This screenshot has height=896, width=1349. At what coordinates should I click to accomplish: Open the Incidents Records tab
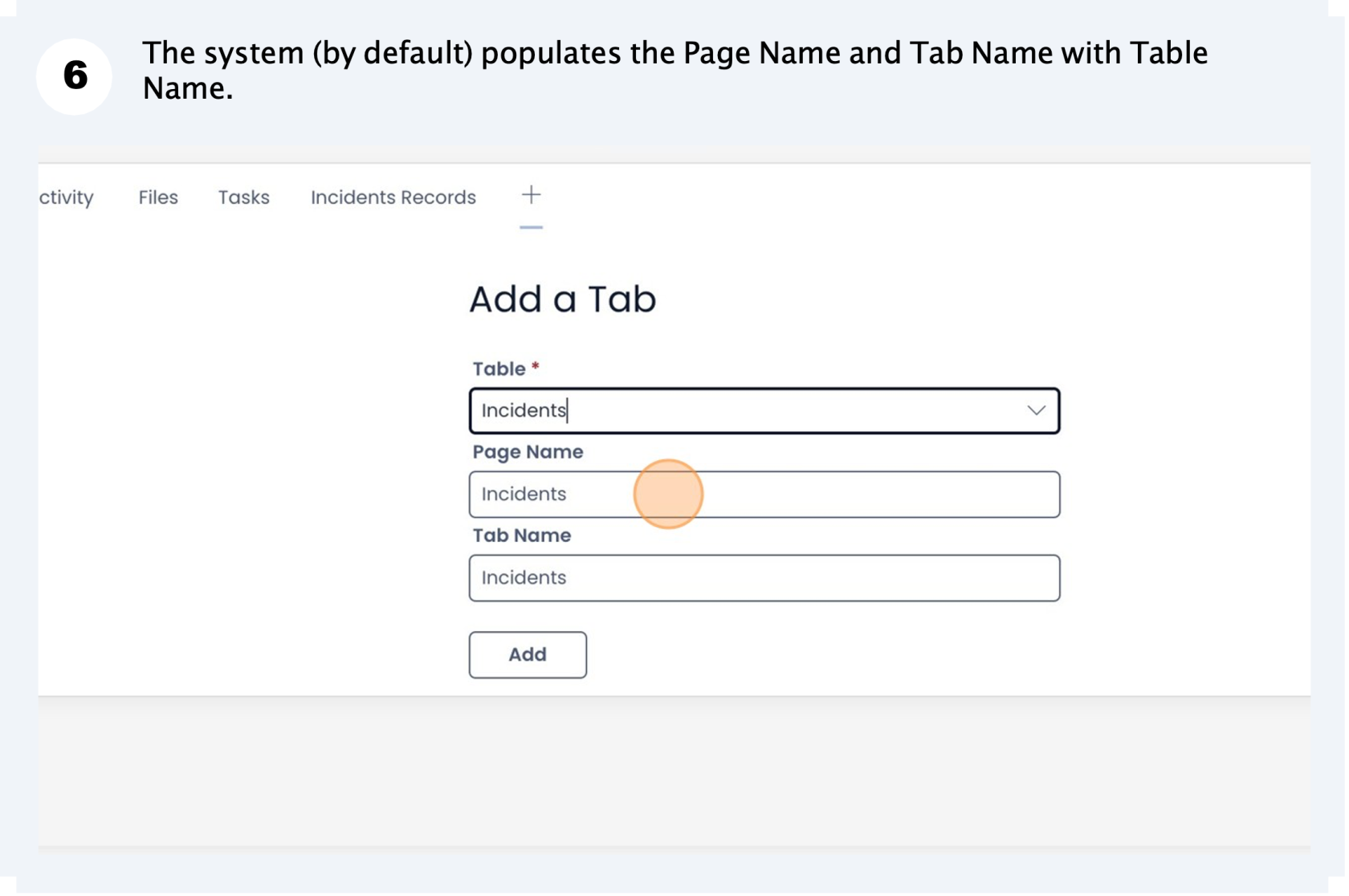[x=393, y=198]
